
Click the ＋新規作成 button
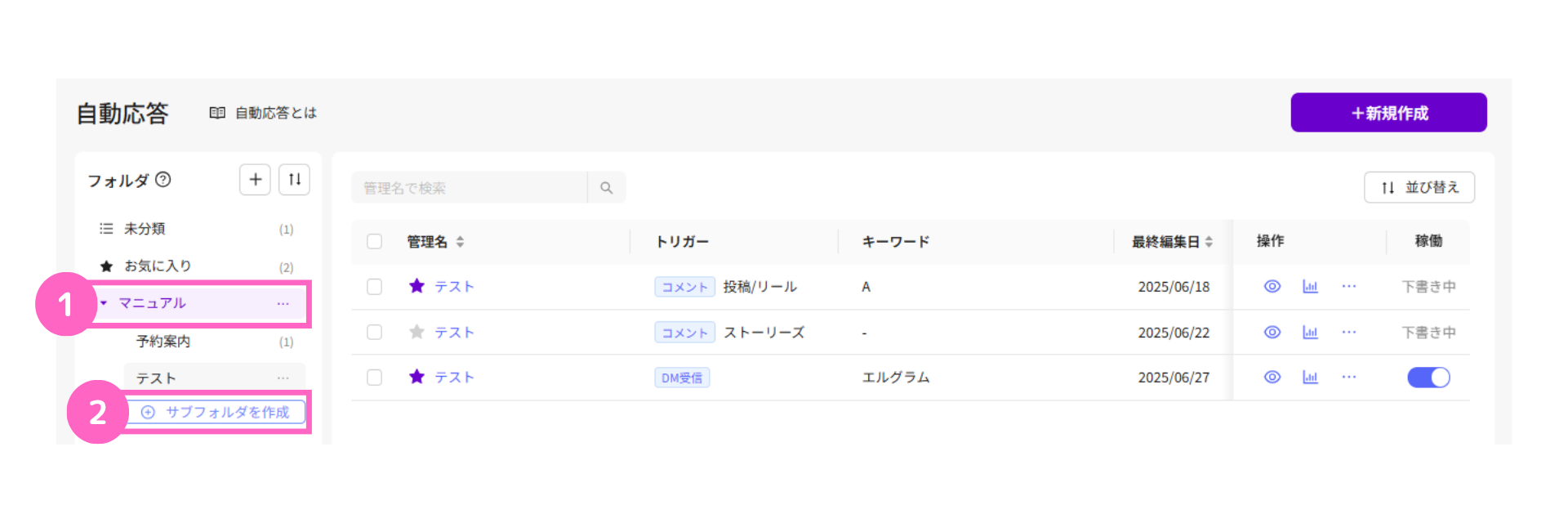[1388, 113]
